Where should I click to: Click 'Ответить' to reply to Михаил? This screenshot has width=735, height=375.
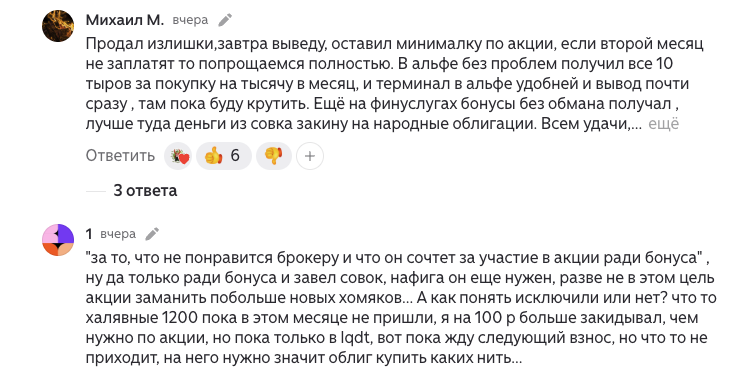point(120,156)
